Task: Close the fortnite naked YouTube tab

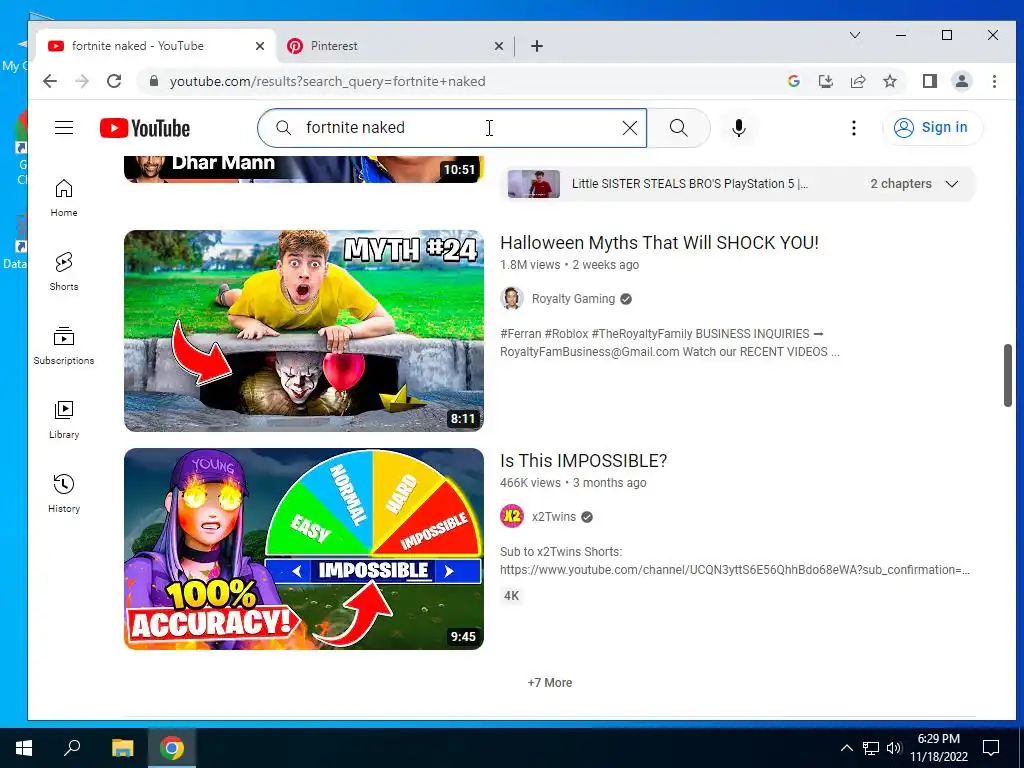Action: pyautogui.click(x=259, y=46)
